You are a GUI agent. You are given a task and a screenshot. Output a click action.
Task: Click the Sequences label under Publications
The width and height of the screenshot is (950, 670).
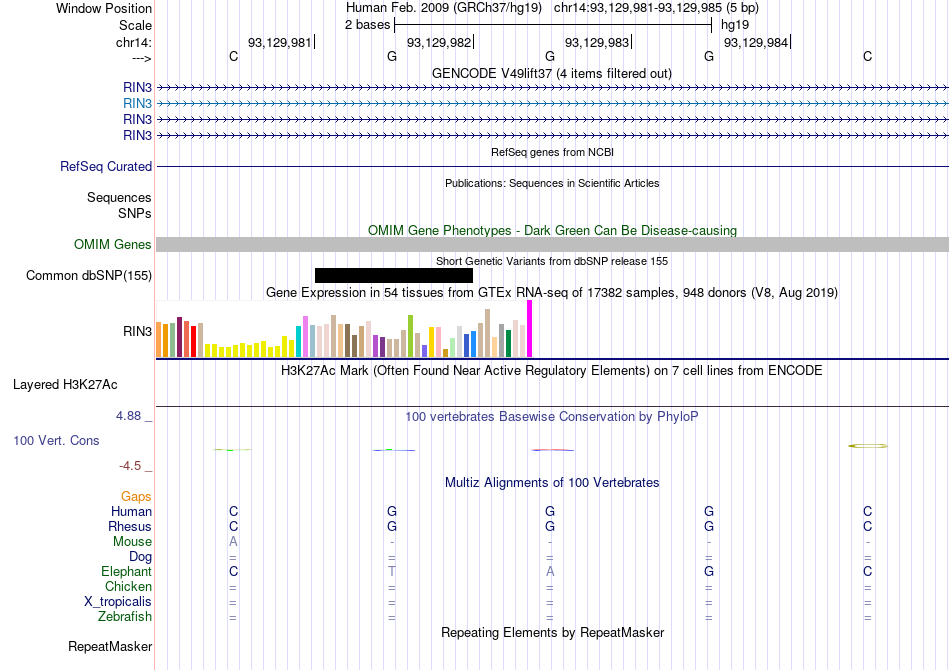[119, 197]
